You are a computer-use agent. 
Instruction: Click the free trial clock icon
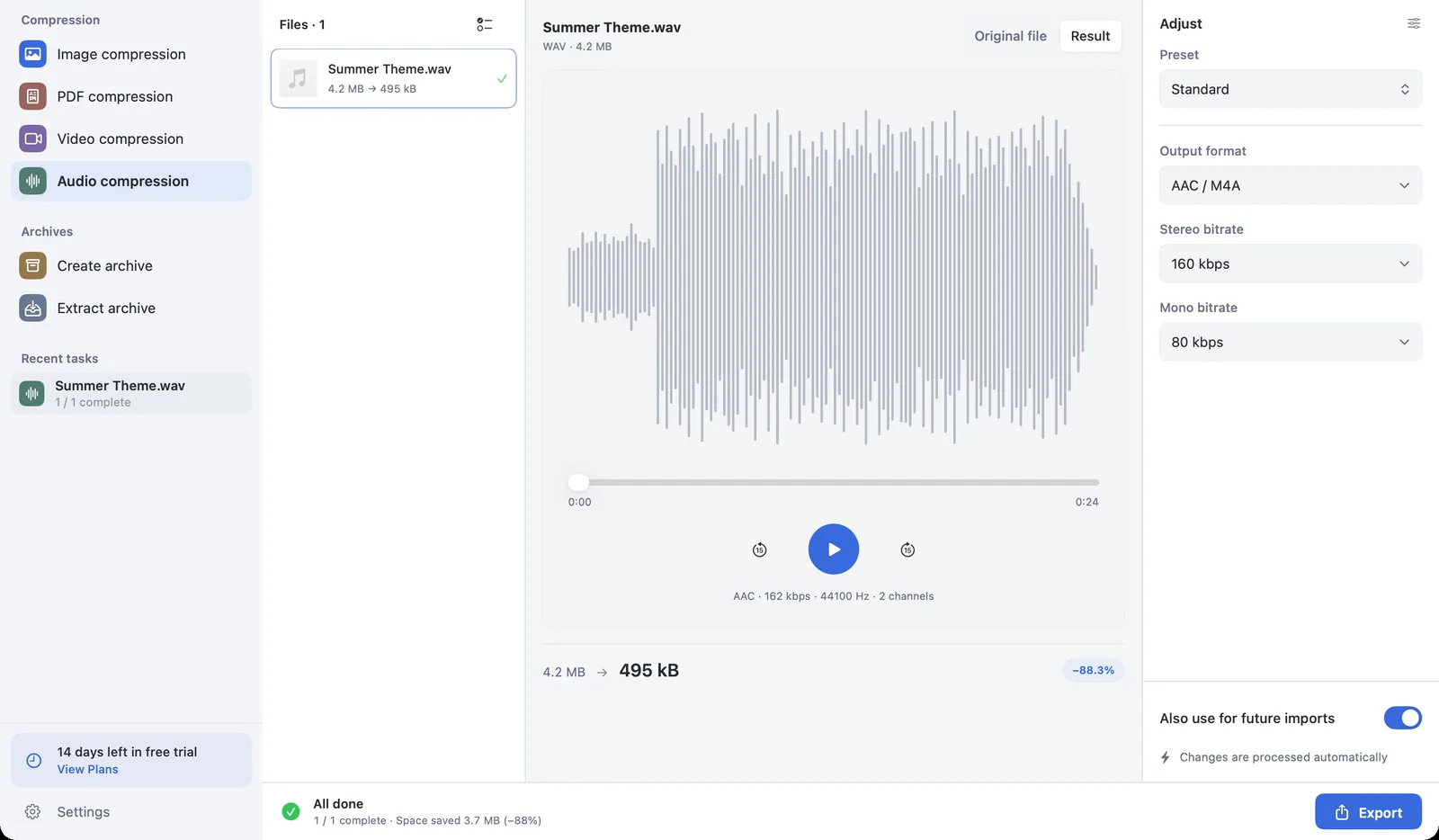point(34,760)
